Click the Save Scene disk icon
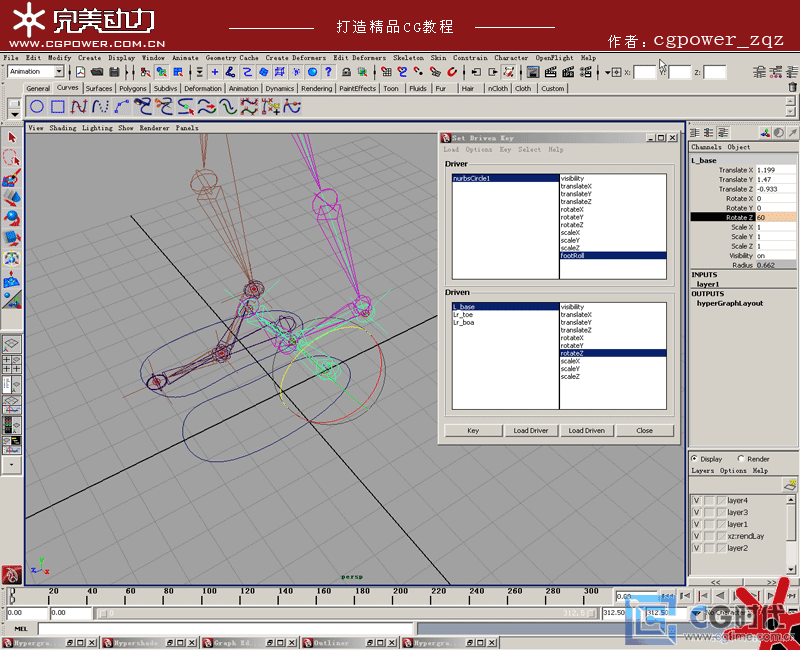The height and width of the screenshot is (650, 800). [114, 72]
